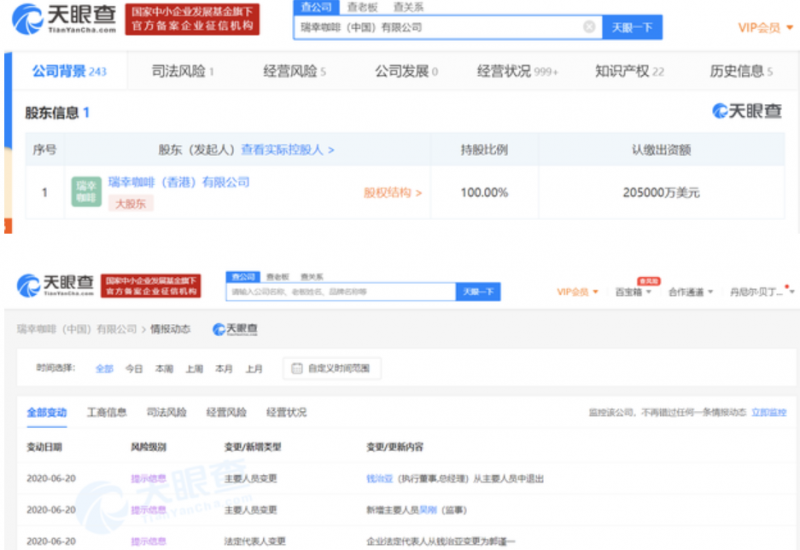Viewport: 800px width, 550px height.
Task: Open the Luckin Coffee shareholder logo thumbnail
Action: pyautogui.click(x=86, y=192)
